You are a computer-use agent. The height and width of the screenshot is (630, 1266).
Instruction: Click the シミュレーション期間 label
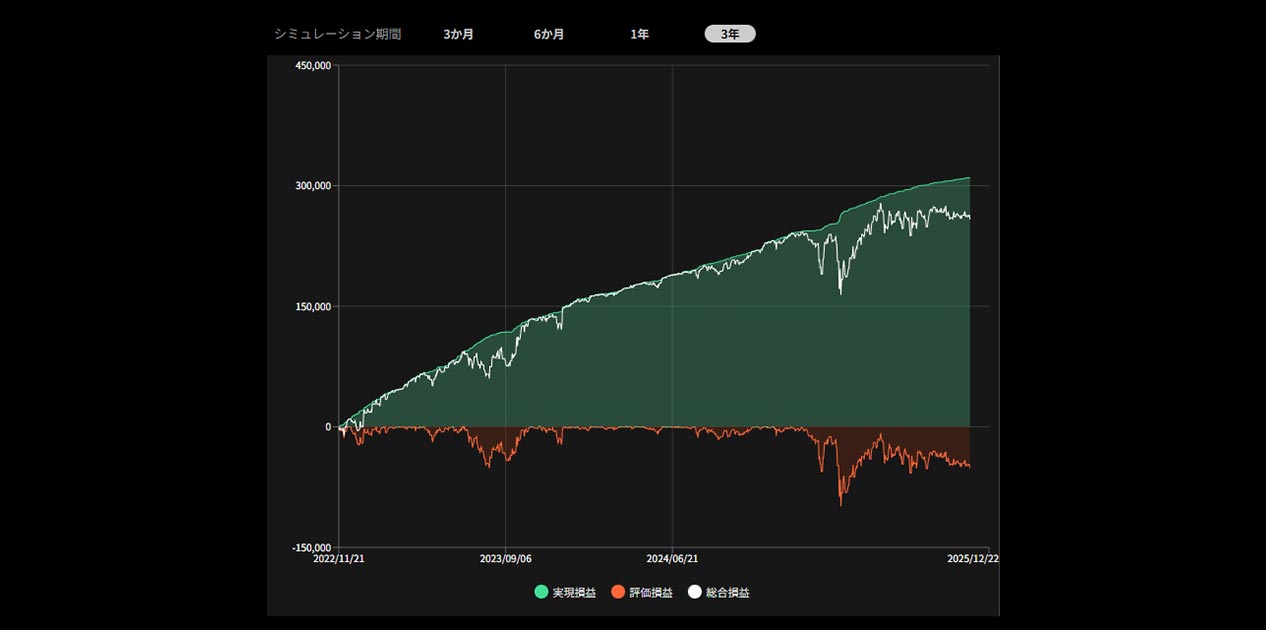337,34
